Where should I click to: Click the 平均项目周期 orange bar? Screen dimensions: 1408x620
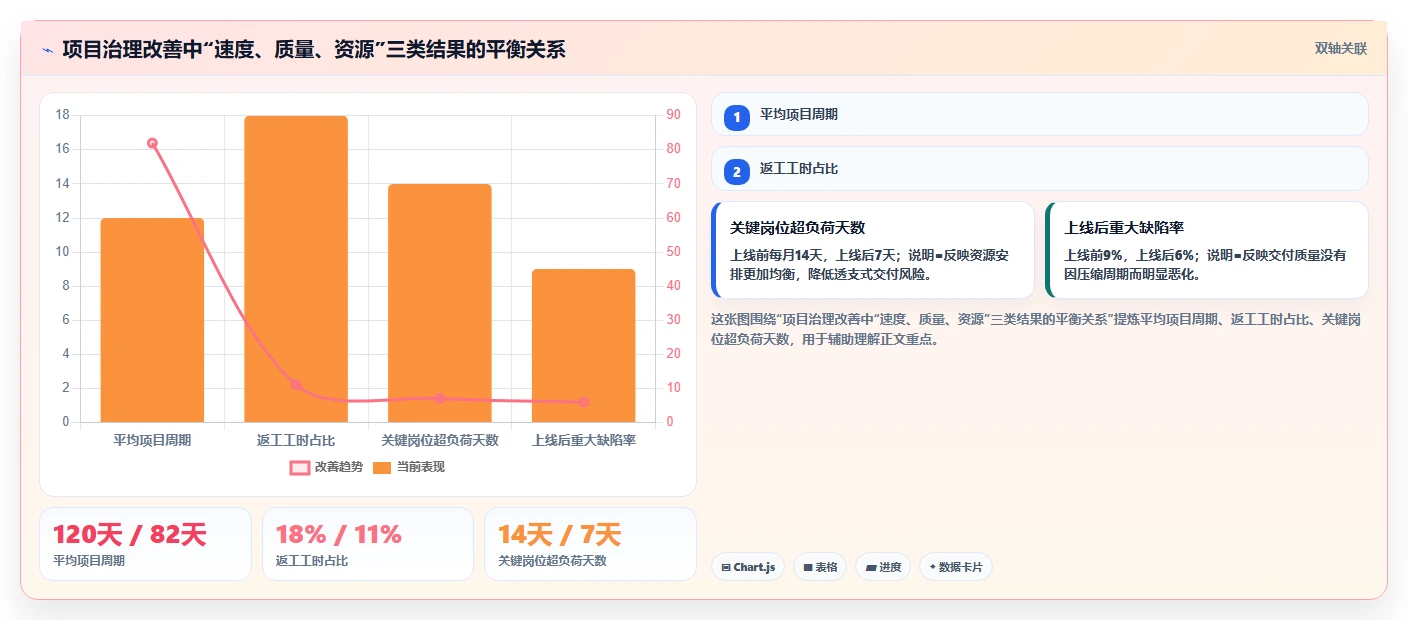click(x=152, y=320)
